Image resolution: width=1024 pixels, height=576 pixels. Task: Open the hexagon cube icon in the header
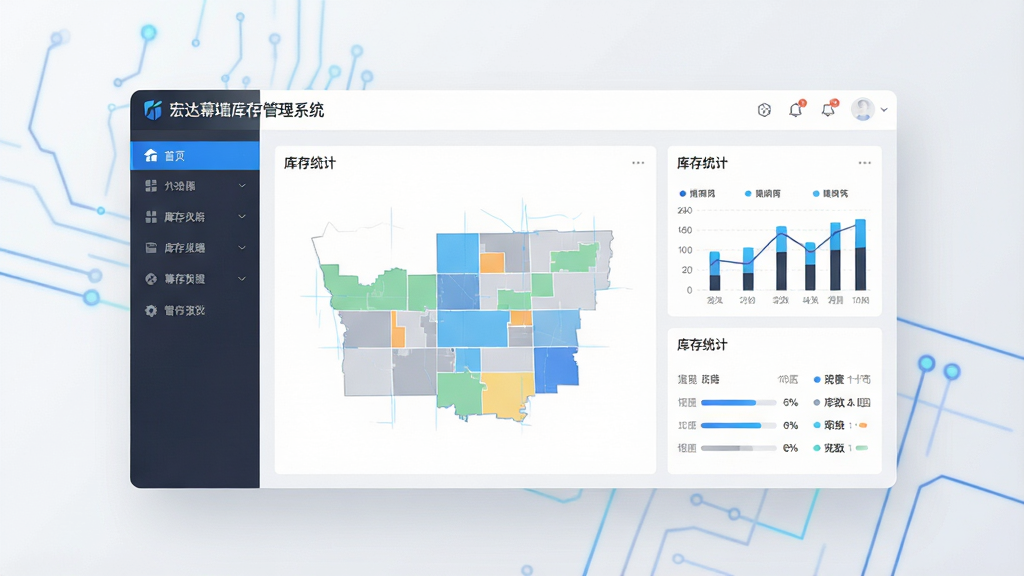(x=764, y=110)
